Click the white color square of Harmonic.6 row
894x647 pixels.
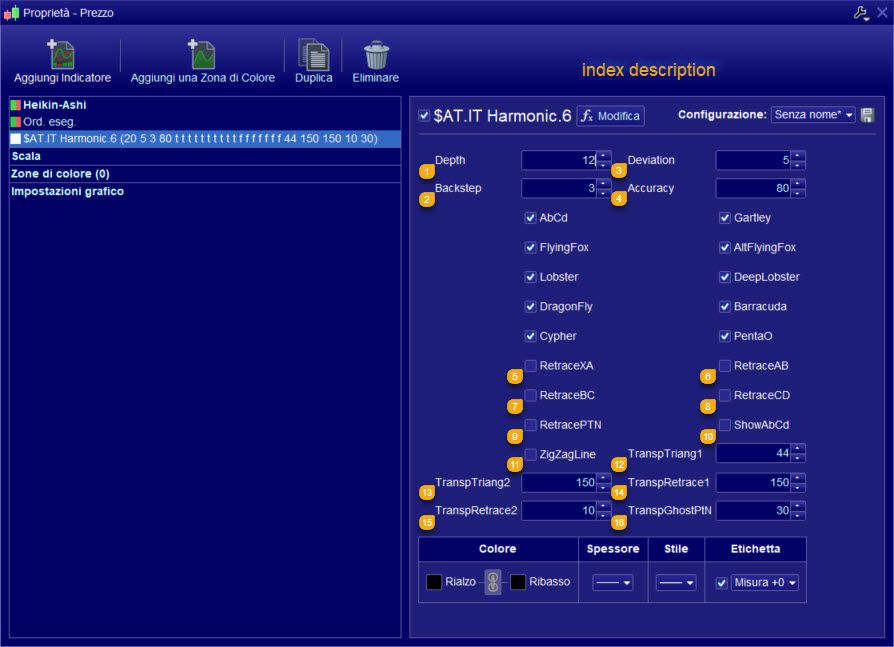[15, 139]
